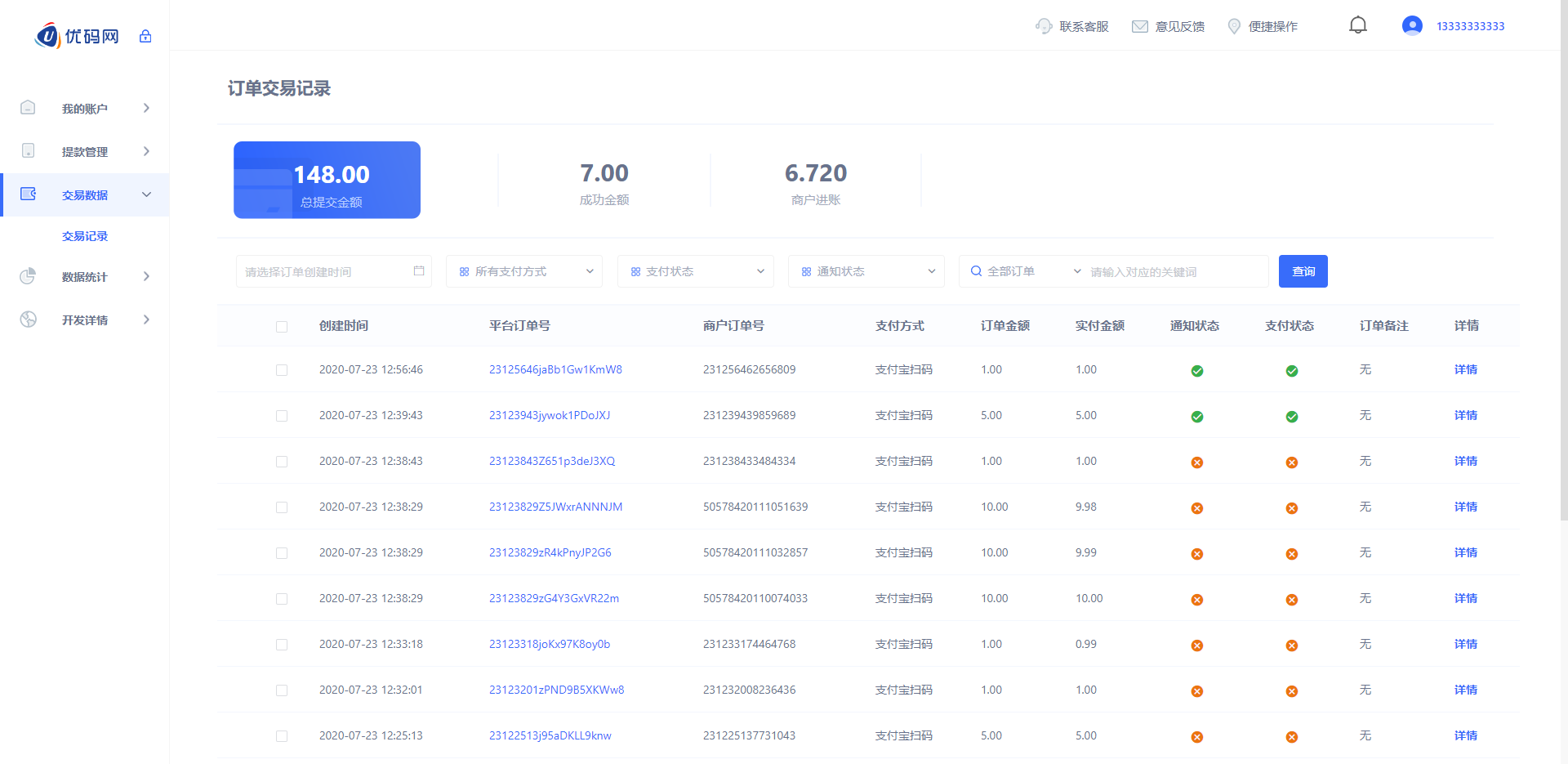Viewport: 1568px width, 764px height.
Task: Select the checkbox for the 12:33:18 order
Action: click(282, 645)
